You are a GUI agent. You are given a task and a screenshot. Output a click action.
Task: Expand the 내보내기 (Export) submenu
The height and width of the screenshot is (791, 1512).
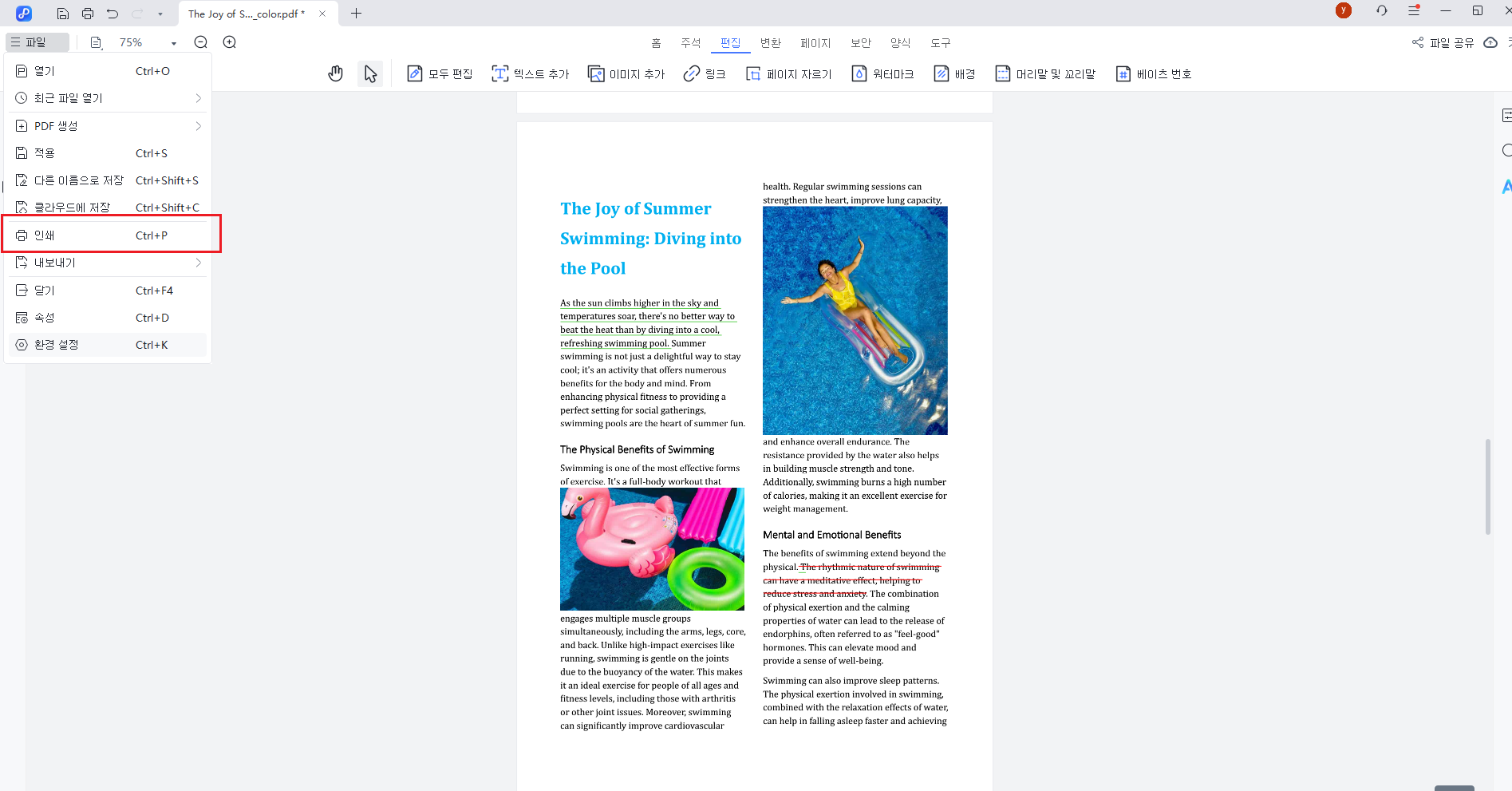[x=108, y=262]
